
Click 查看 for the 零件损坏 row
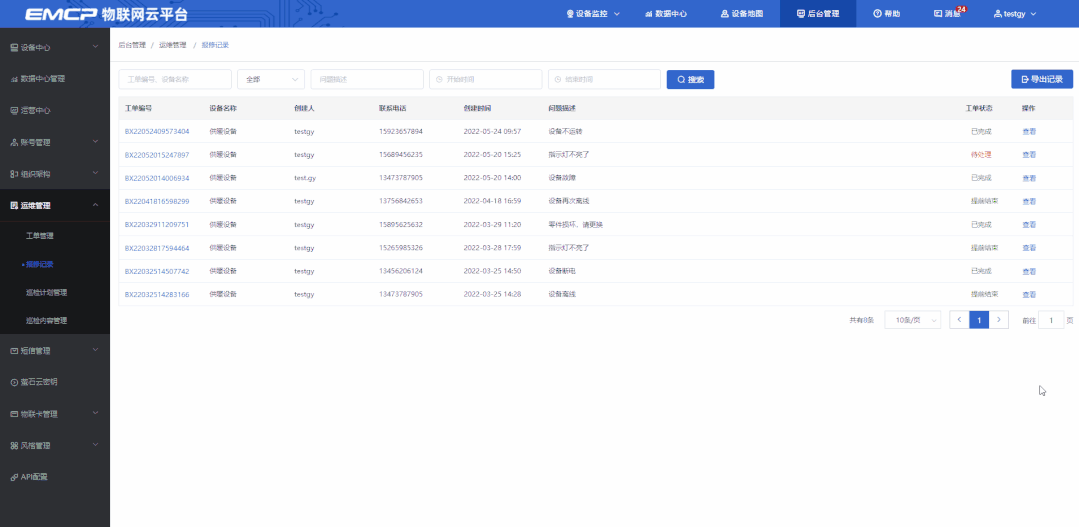tap(1029, 225)
